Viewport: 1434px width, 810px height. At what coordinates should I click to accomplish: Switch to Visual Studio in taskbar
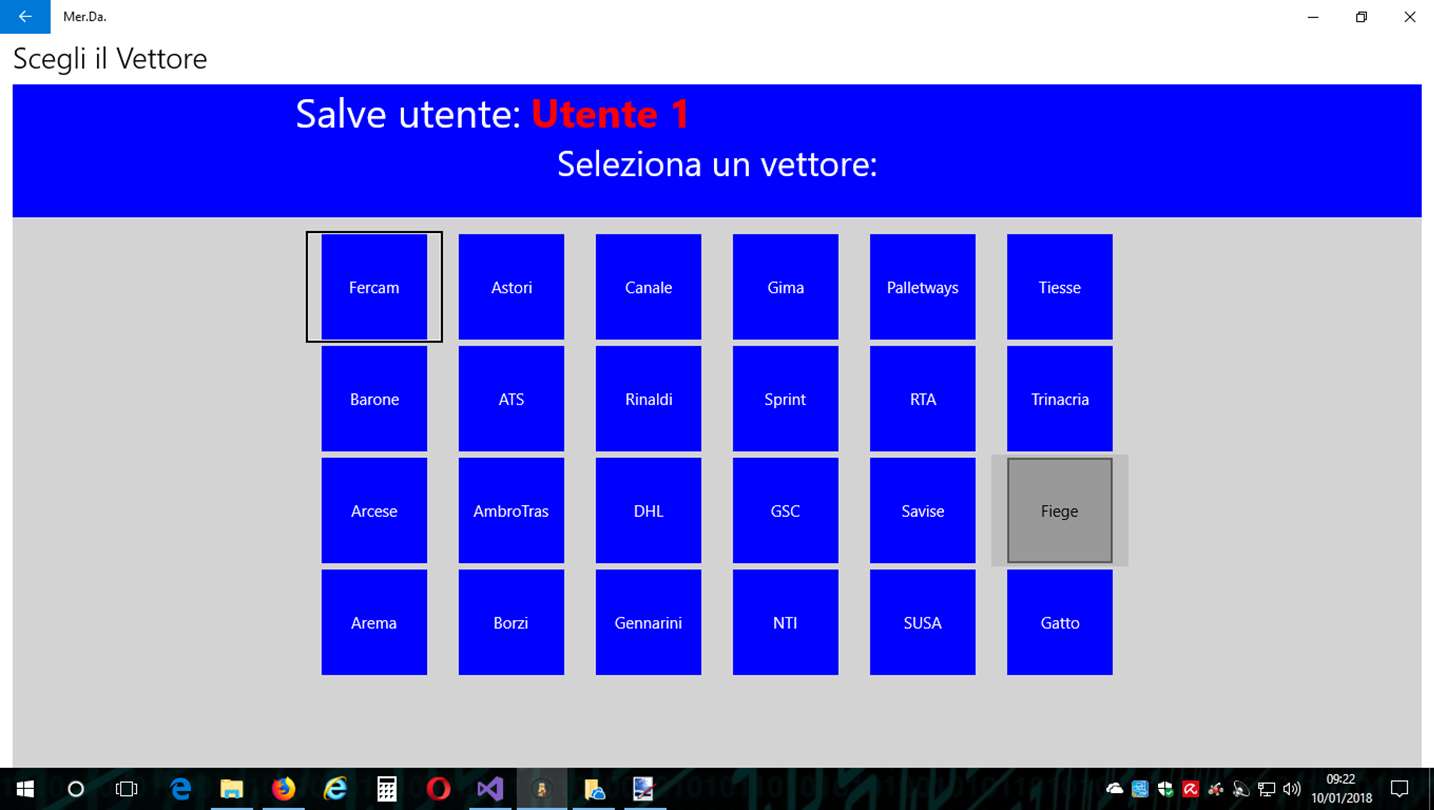click(x=490, y=789)
